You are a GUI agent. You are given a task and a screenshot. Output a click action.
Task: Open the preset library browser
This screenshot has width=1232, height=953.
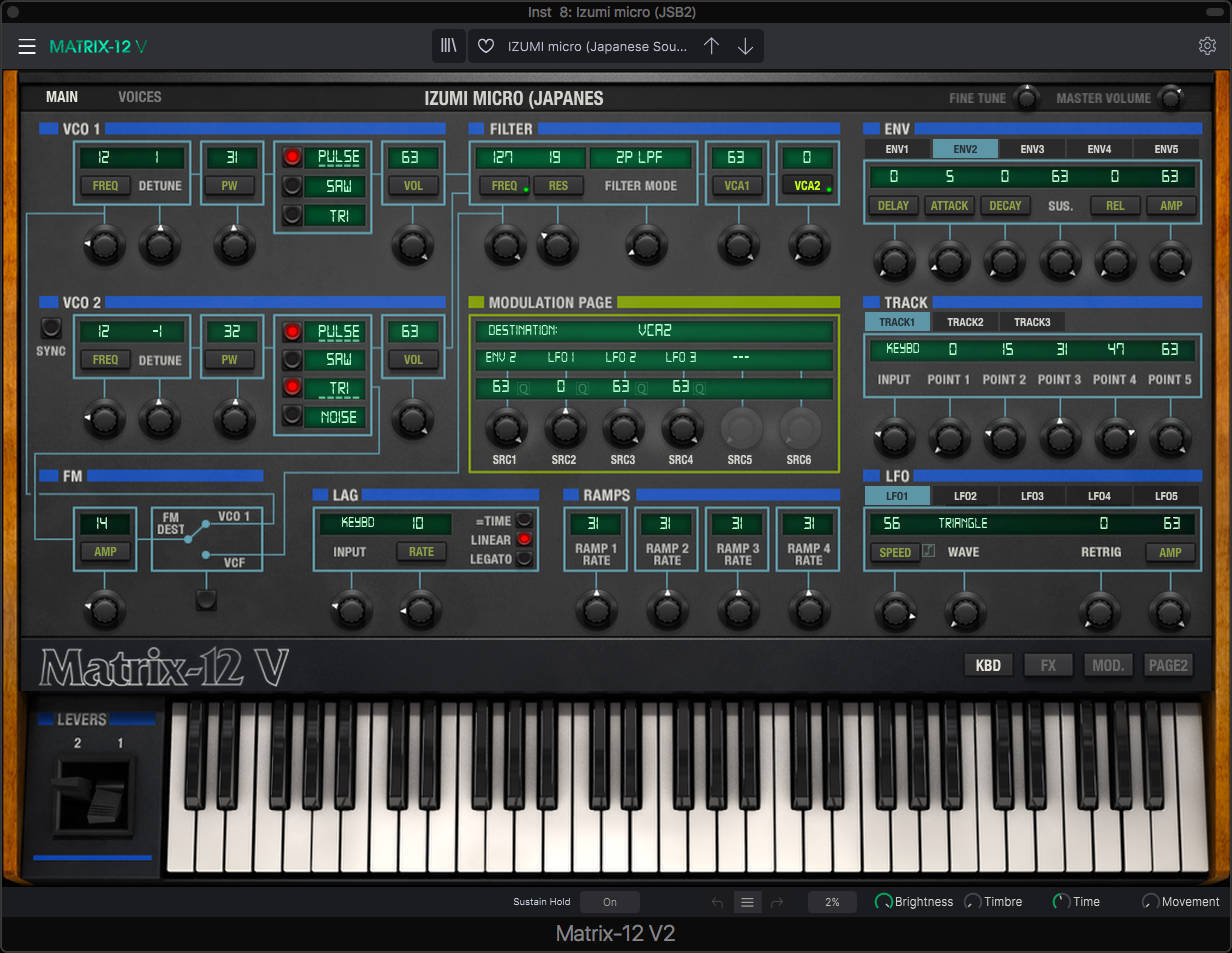pos(449,46)
